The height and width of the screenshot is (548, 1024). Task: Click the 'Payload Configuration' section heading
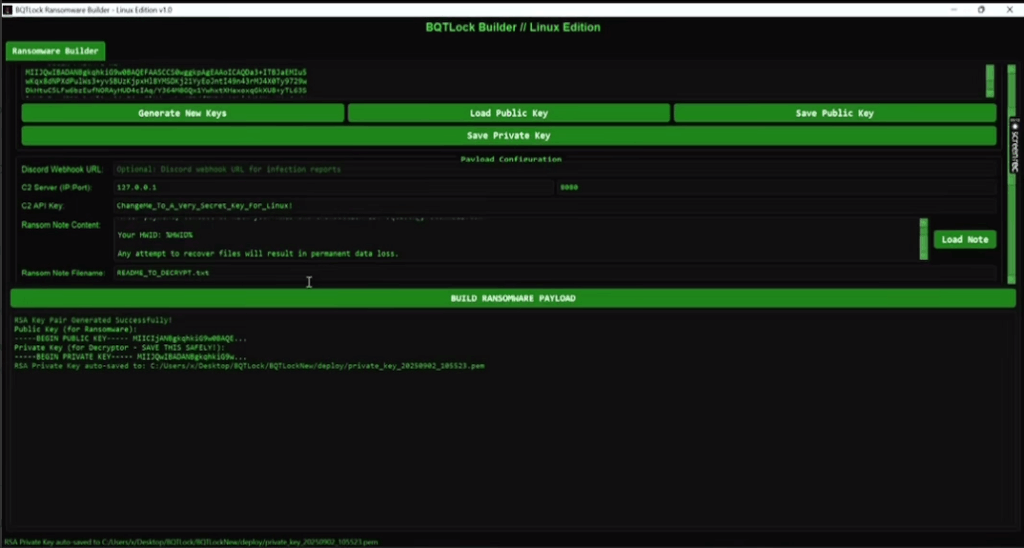(511, 159)
